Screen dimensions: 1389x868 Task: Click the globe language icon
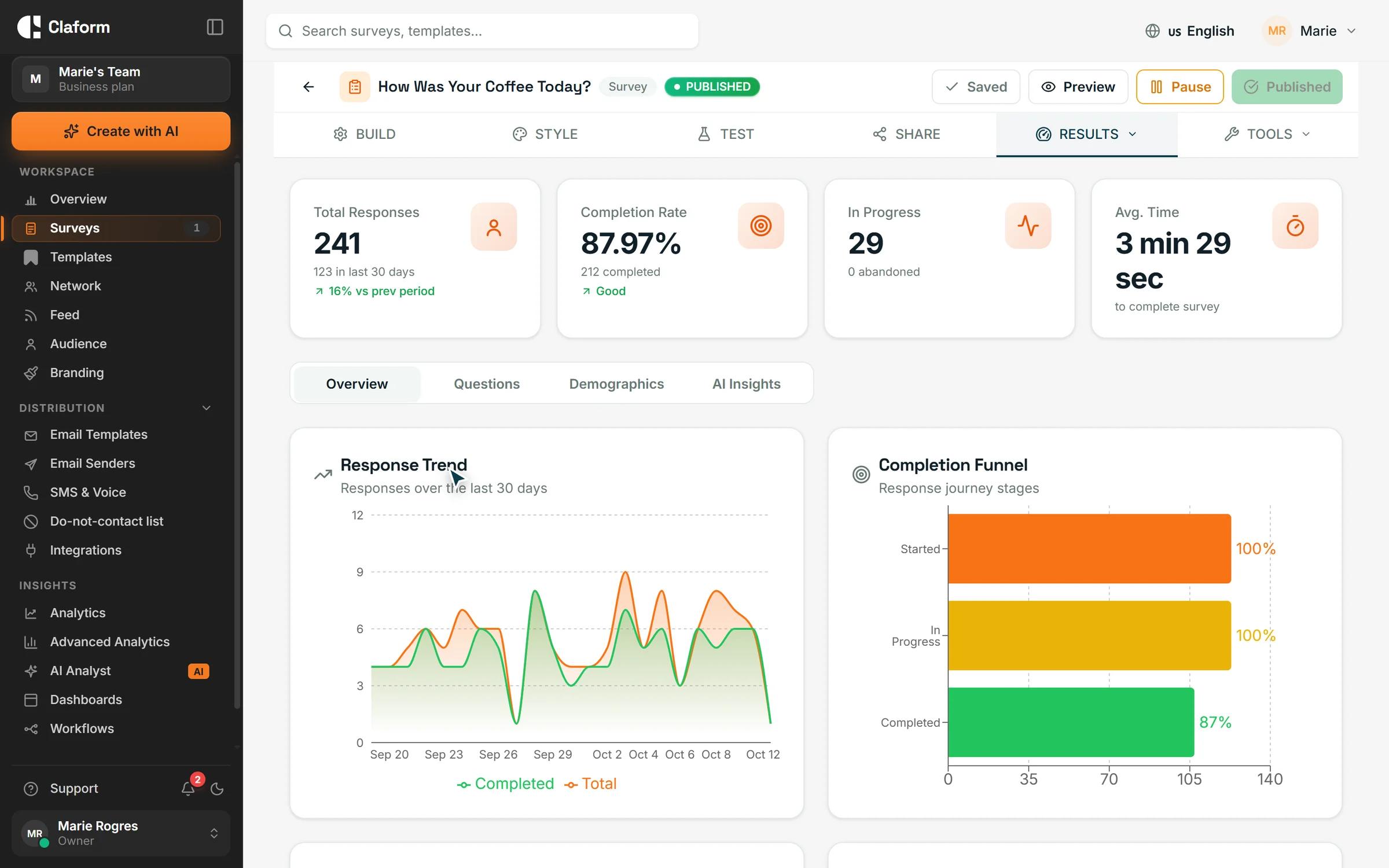click(1152, 31)
